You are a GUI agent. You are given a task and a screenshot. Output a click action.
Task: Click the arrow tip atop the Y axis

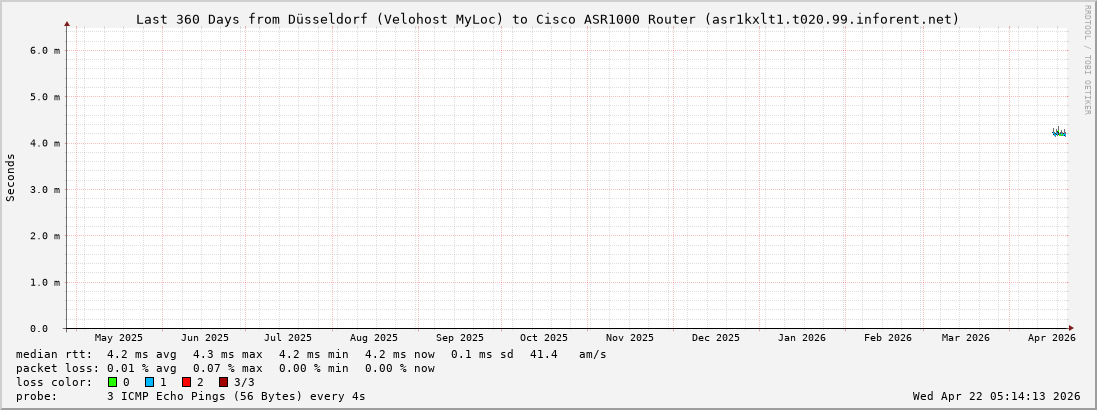pyautogui.click(x=67, y=23)
